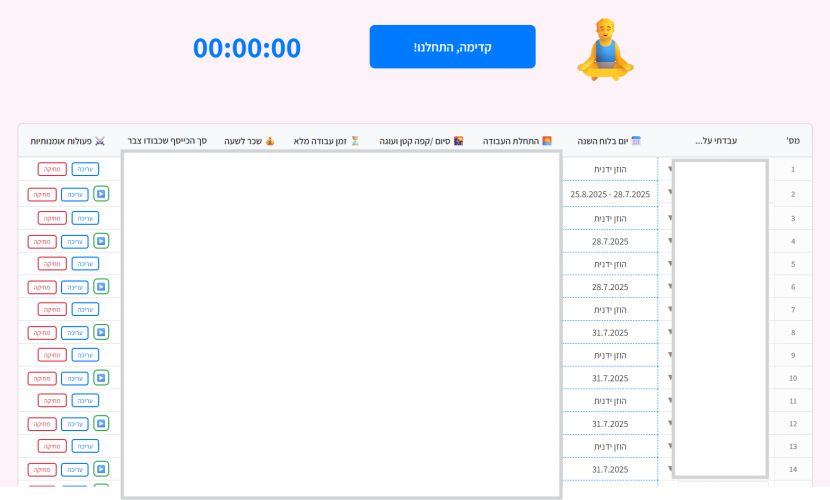Click the green play icon in row 2

coord(101,194)
